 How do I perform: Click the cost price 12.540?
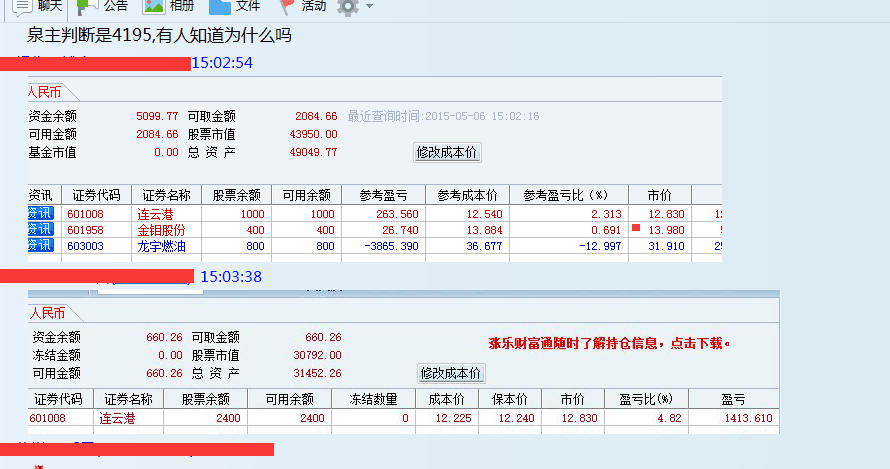click(x=484, y=214)
